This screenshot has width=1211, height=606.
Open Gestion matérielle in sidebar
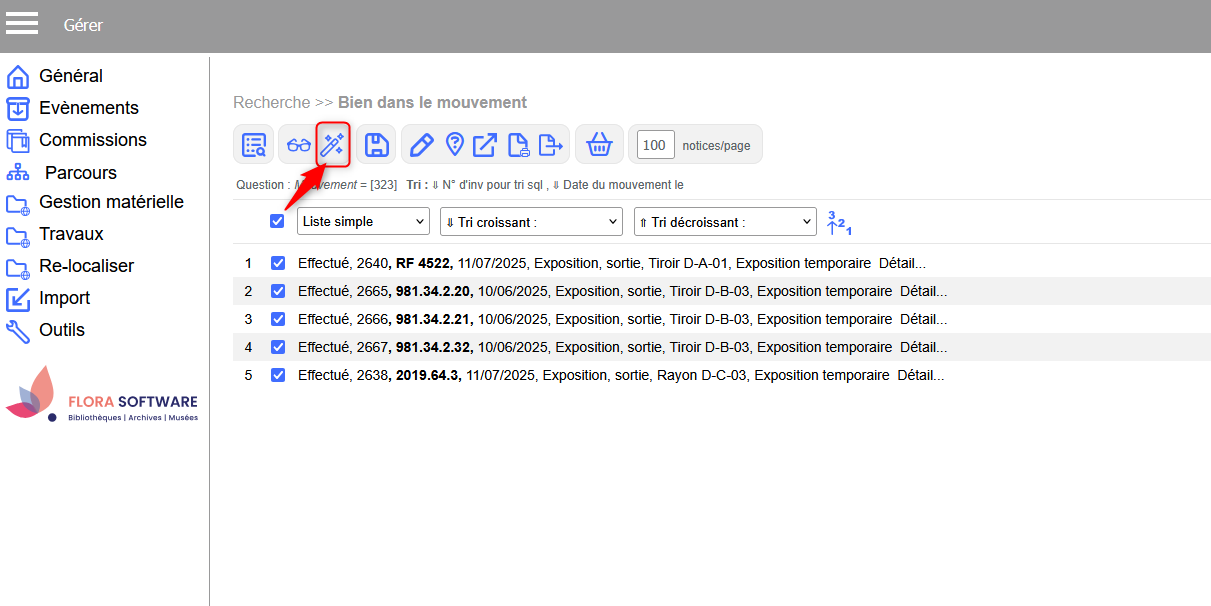point(111,202)
